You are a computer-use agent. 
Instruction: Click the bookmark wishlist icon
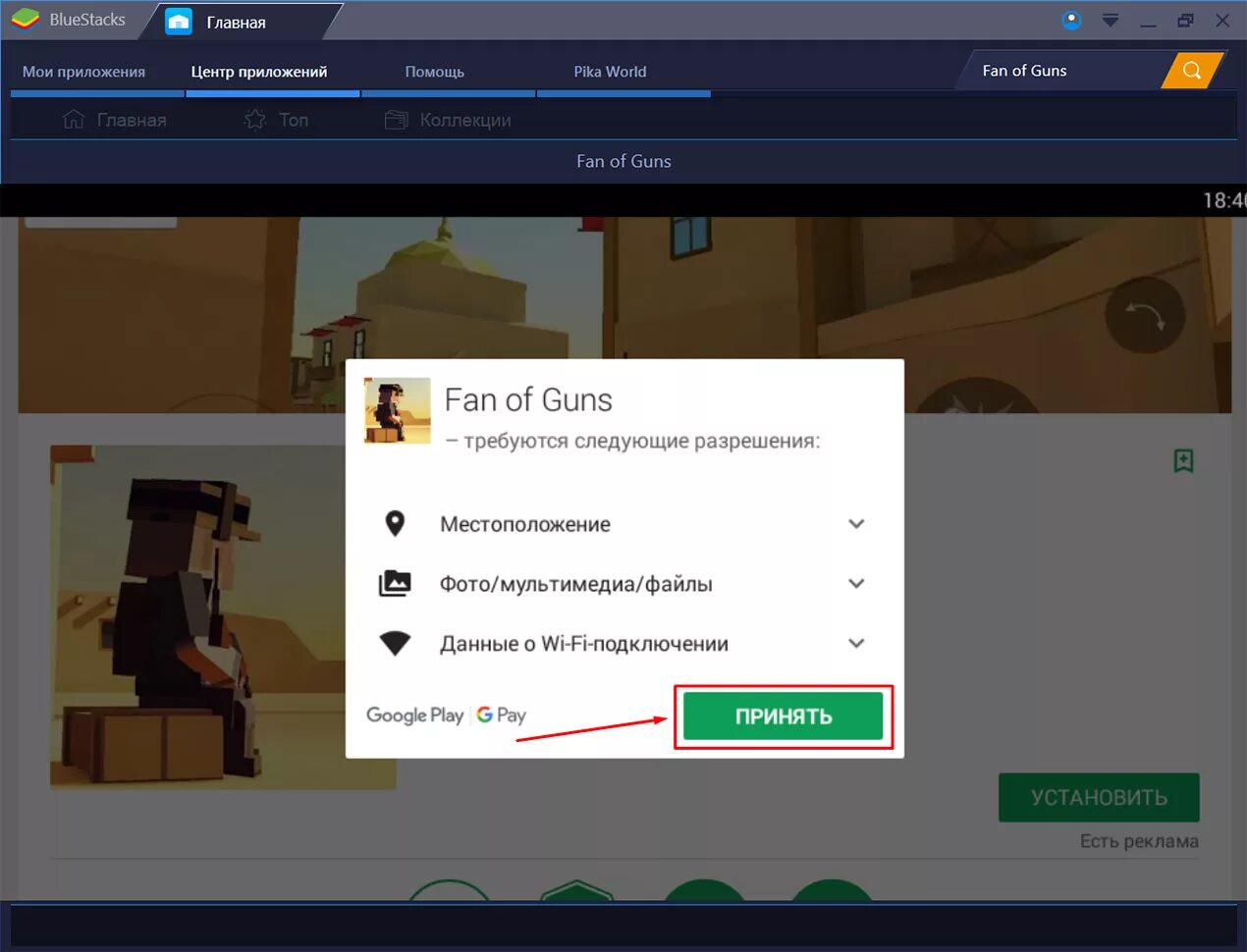[1184, 460]
